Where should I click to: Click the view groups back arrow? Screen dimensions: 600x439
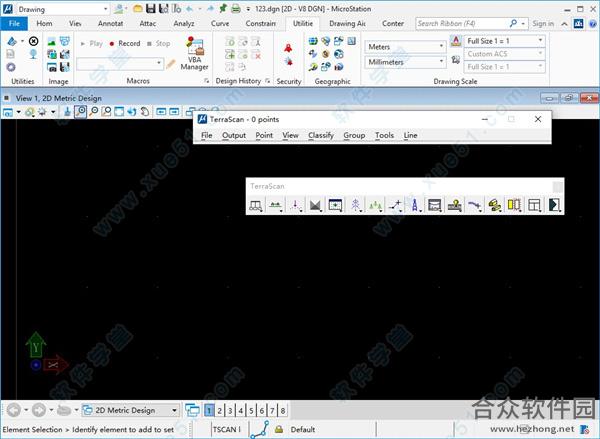coord(14,410)
